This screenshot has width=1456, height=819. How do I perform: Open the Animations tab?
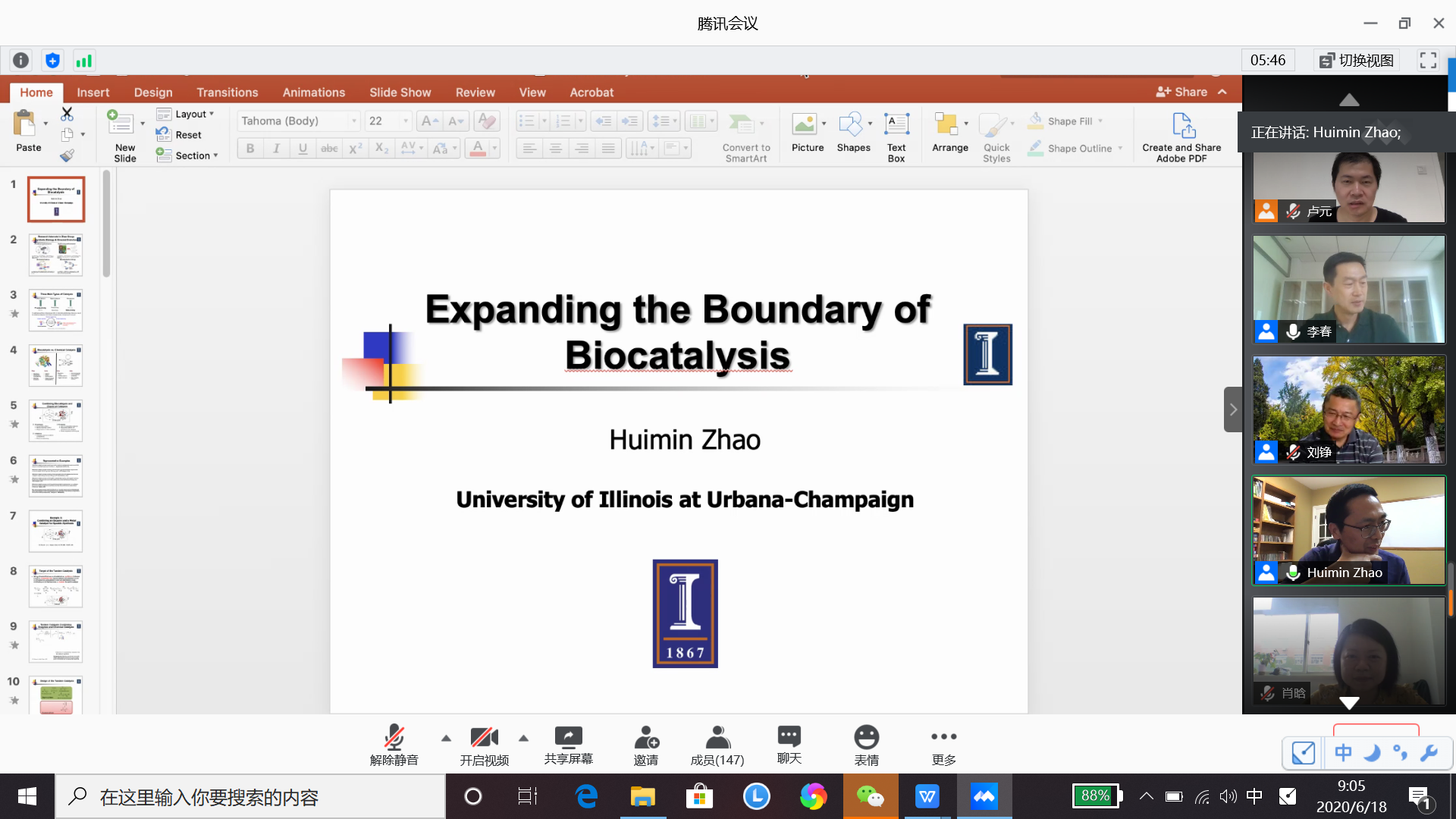point(314,93)
